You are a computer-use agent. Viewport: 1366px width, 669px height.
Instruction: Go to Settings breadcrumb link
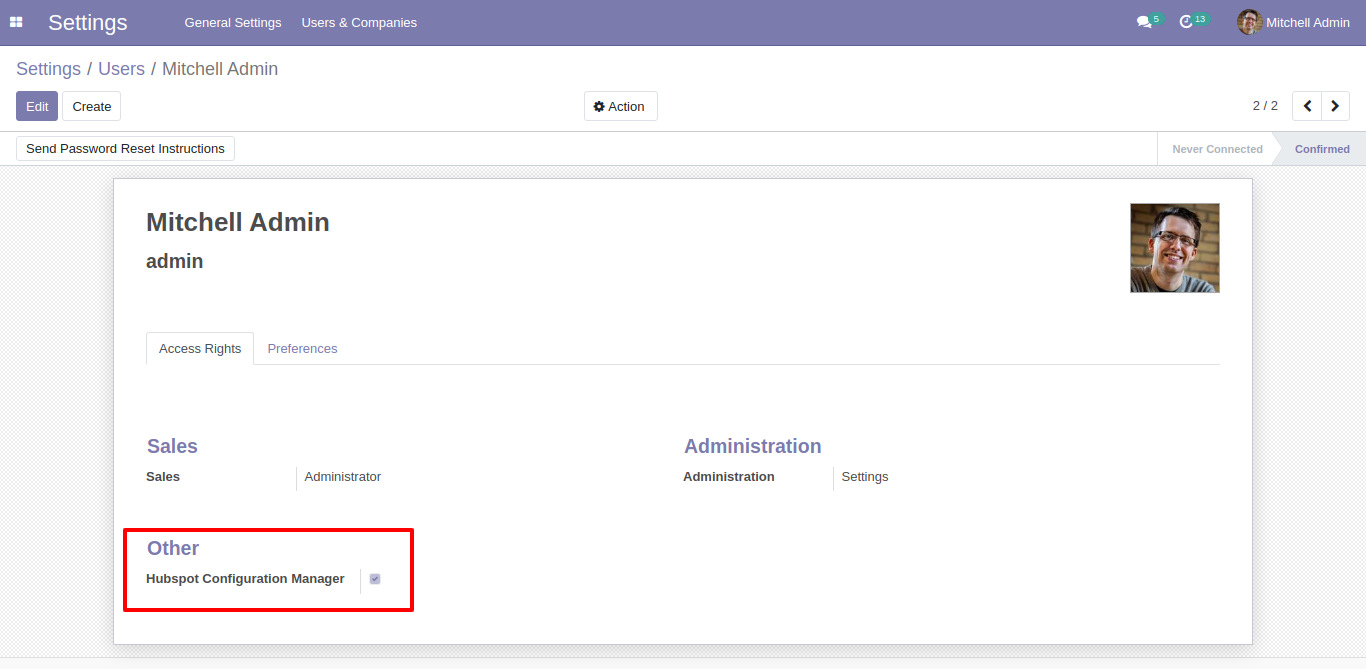[x=48, y=69]
